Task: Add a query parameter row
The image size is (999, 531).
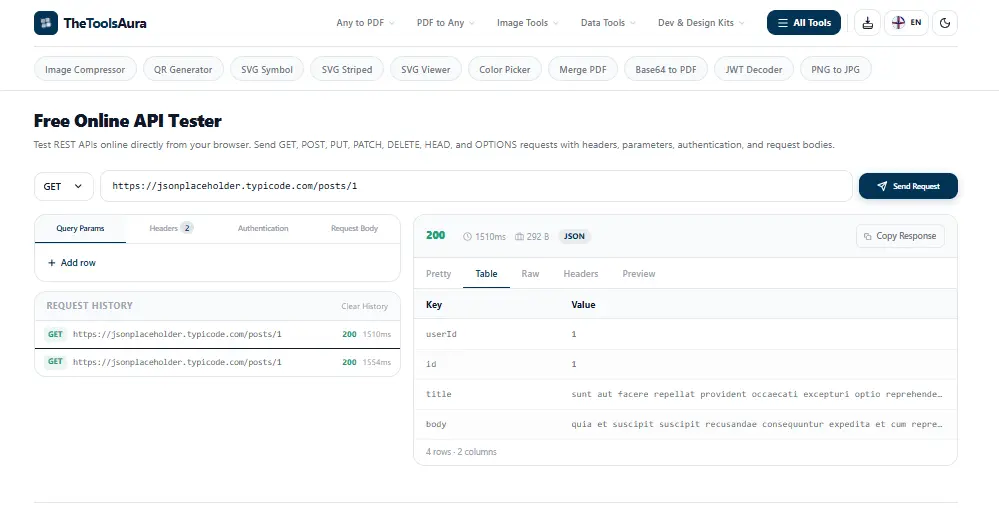Action: [x=72, y=263]
